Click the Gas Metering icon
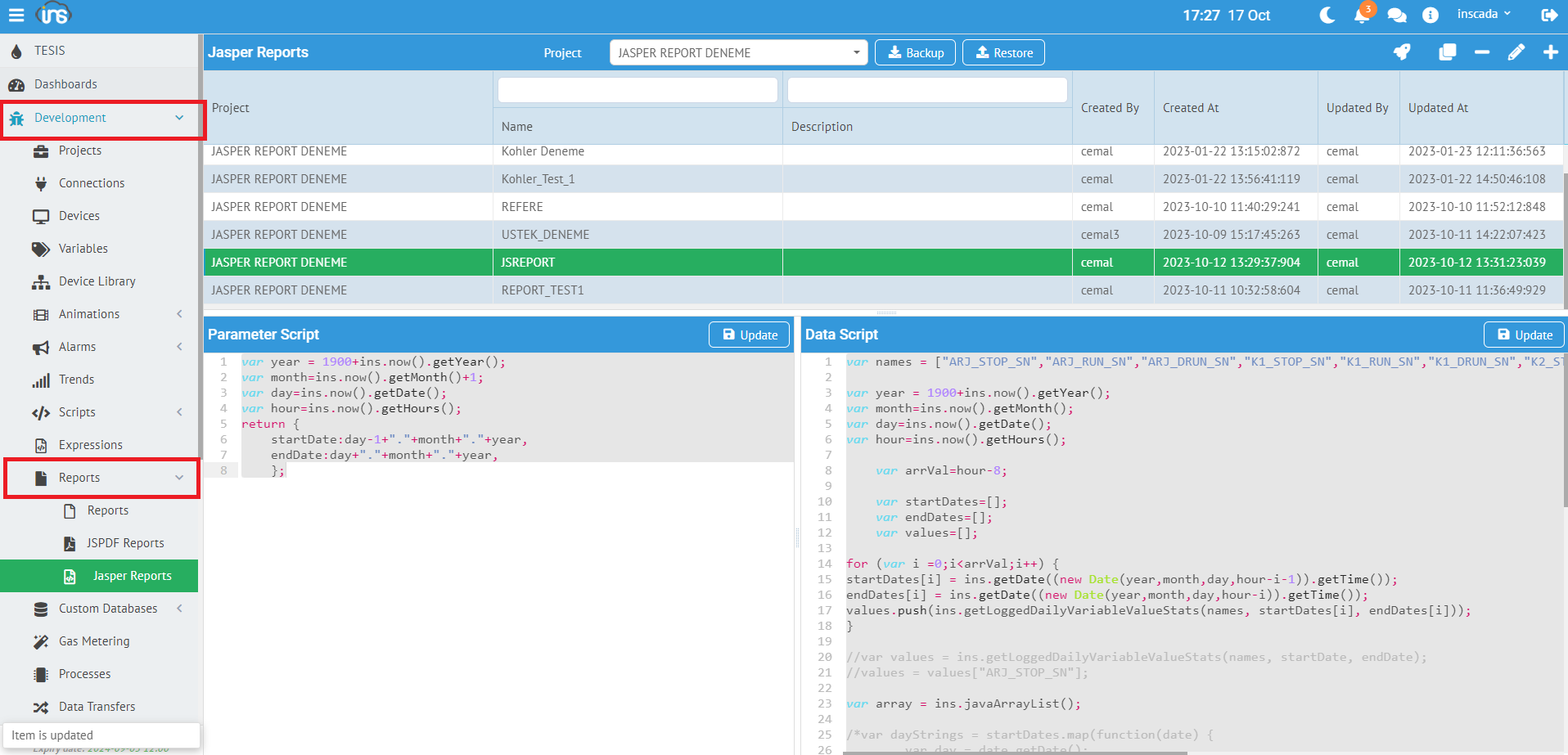Screen dimensions: 1568x755 pos(41,641)
